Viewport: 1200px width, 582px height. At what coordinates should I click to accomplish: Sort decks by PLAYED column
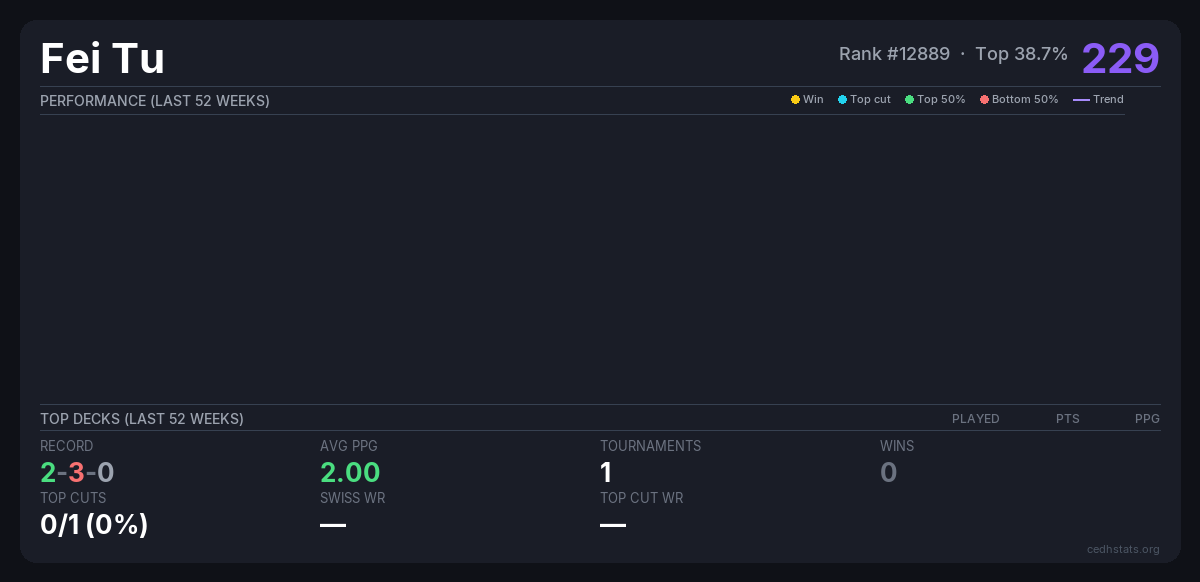pyautogui.click(x=975, y=419)
